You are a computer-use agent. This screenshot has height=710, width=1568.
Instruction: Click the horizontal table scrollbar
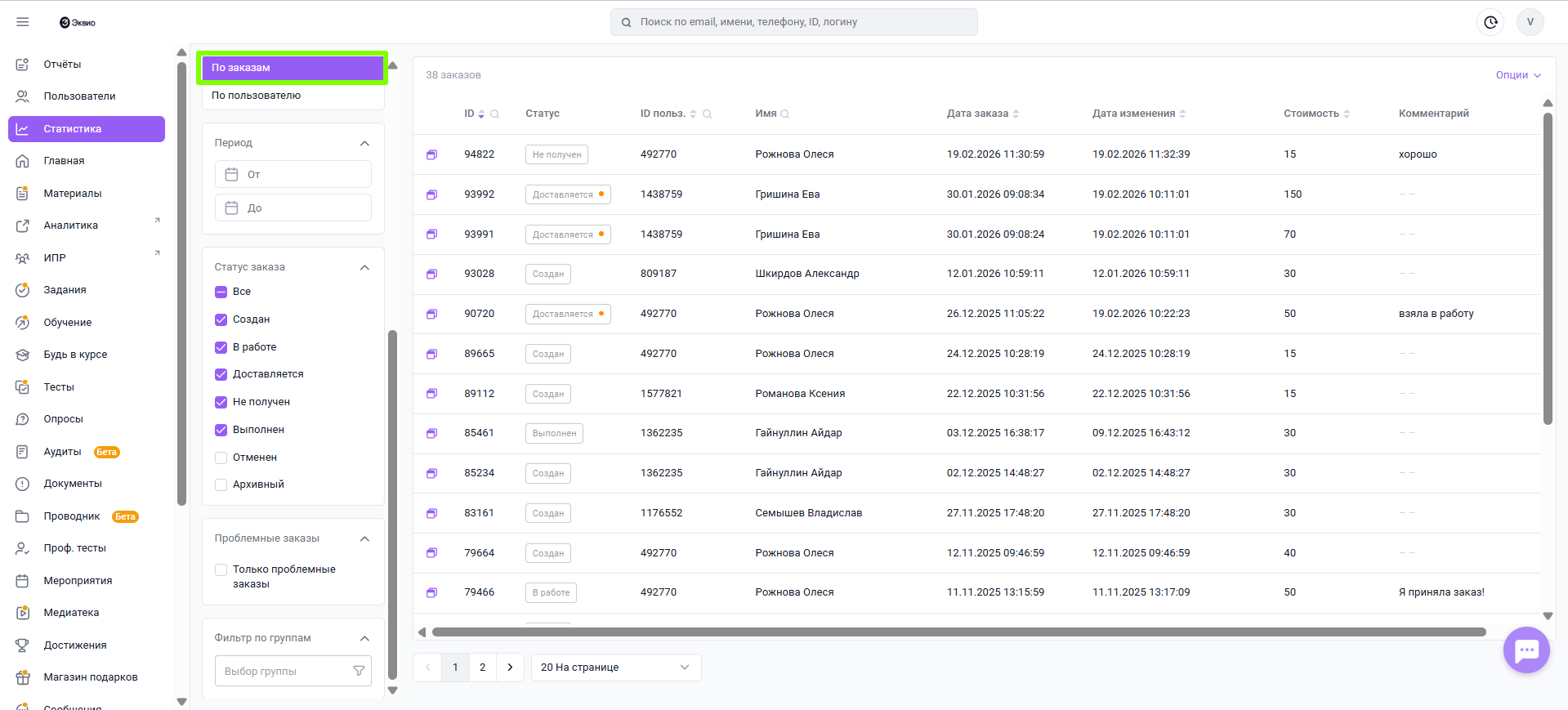958,632
